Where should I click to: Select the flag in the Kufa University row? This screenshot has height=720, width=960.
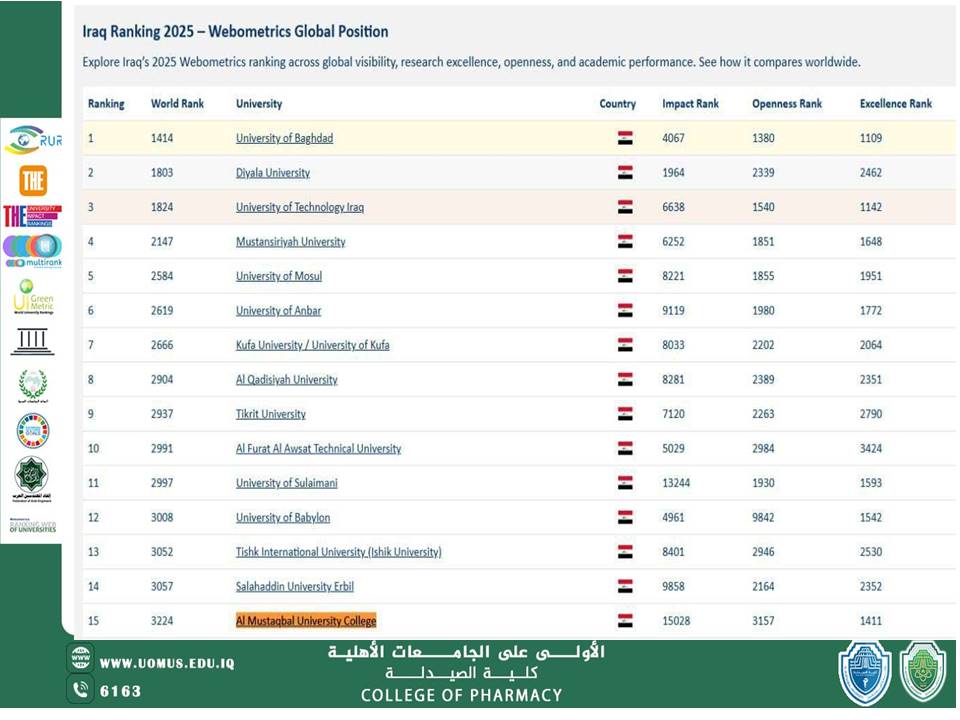click(x=624, y=345)
